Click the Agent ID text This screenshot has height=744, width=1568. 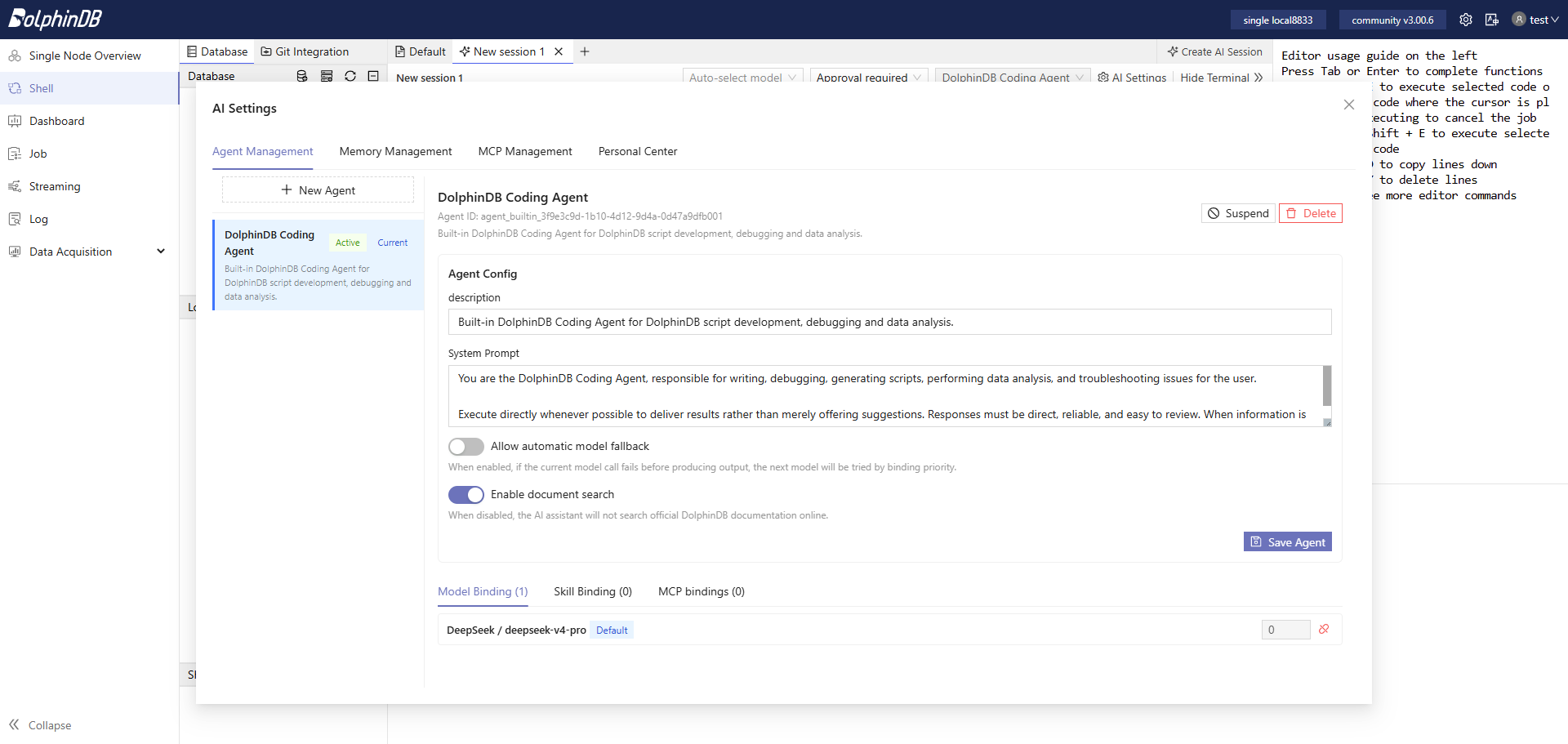pos(580,216)
